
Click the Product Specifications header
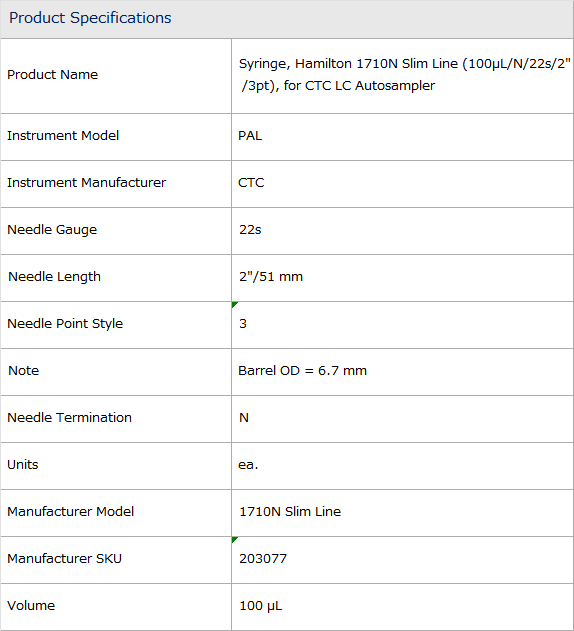point(90,18)
